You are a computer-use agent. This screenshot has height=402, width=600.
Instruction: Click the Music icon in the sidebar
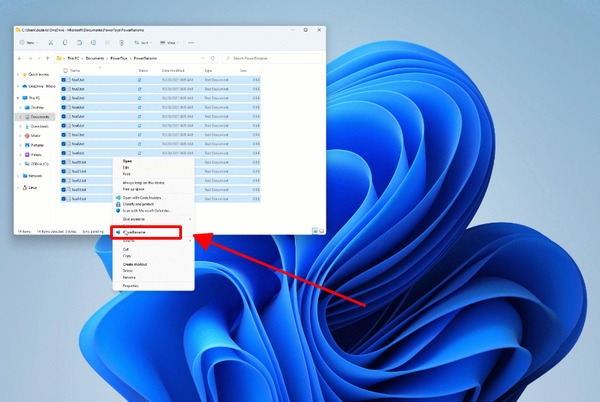click(27, 136)
